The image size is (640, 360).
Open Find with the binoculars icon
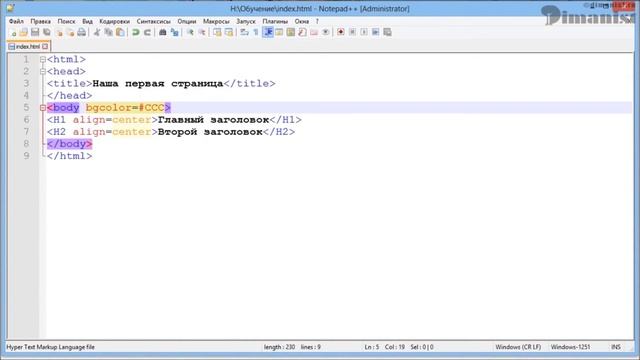pos(162,32)
